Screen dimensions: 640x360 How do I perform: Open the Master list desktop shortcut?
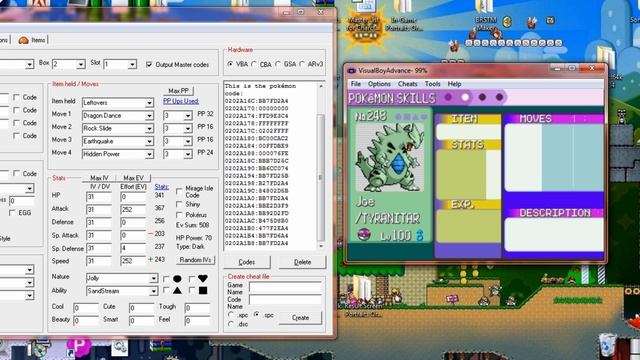pos(363,16)
